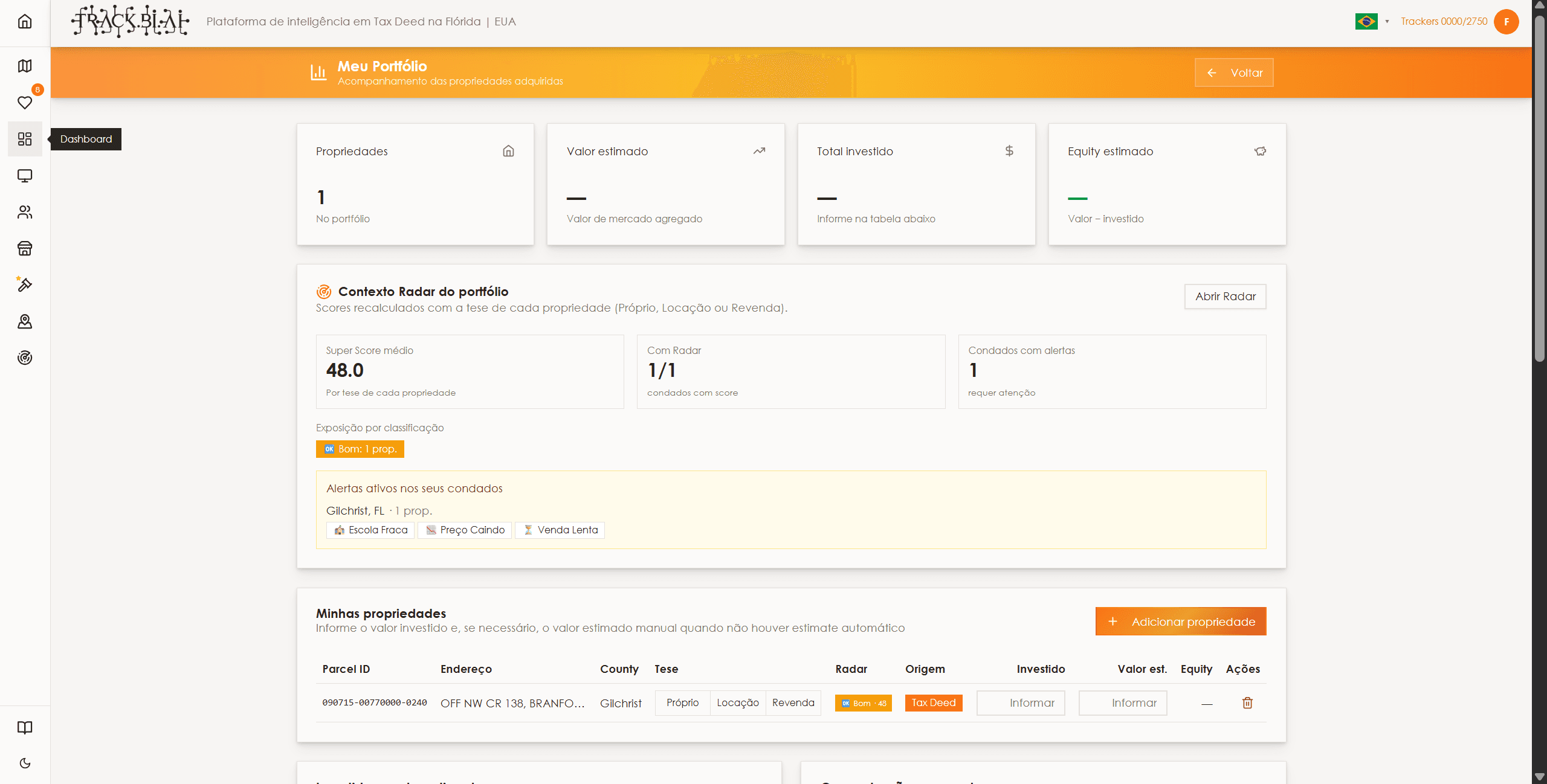This screenshot has width=1547, height=784.
Task: Open the language flag dropdown
Action: (1372, 22)
